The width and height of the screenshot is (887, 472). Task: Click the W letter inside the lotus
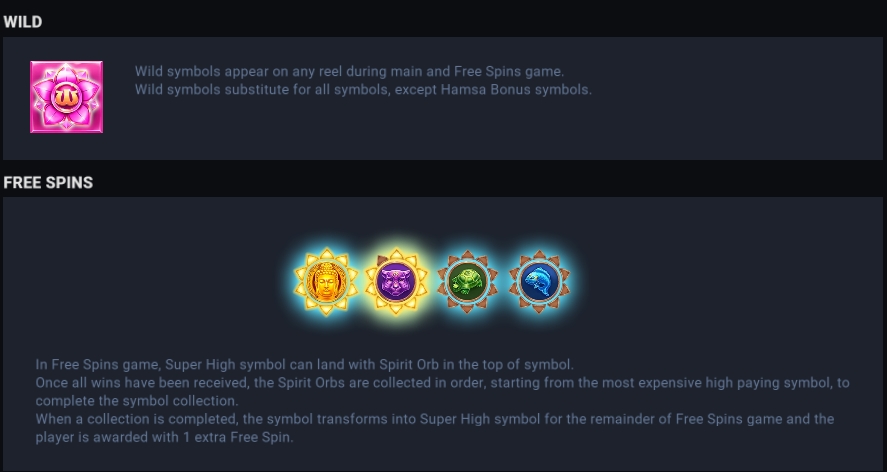pyautogui.click(x=66, y=97)
